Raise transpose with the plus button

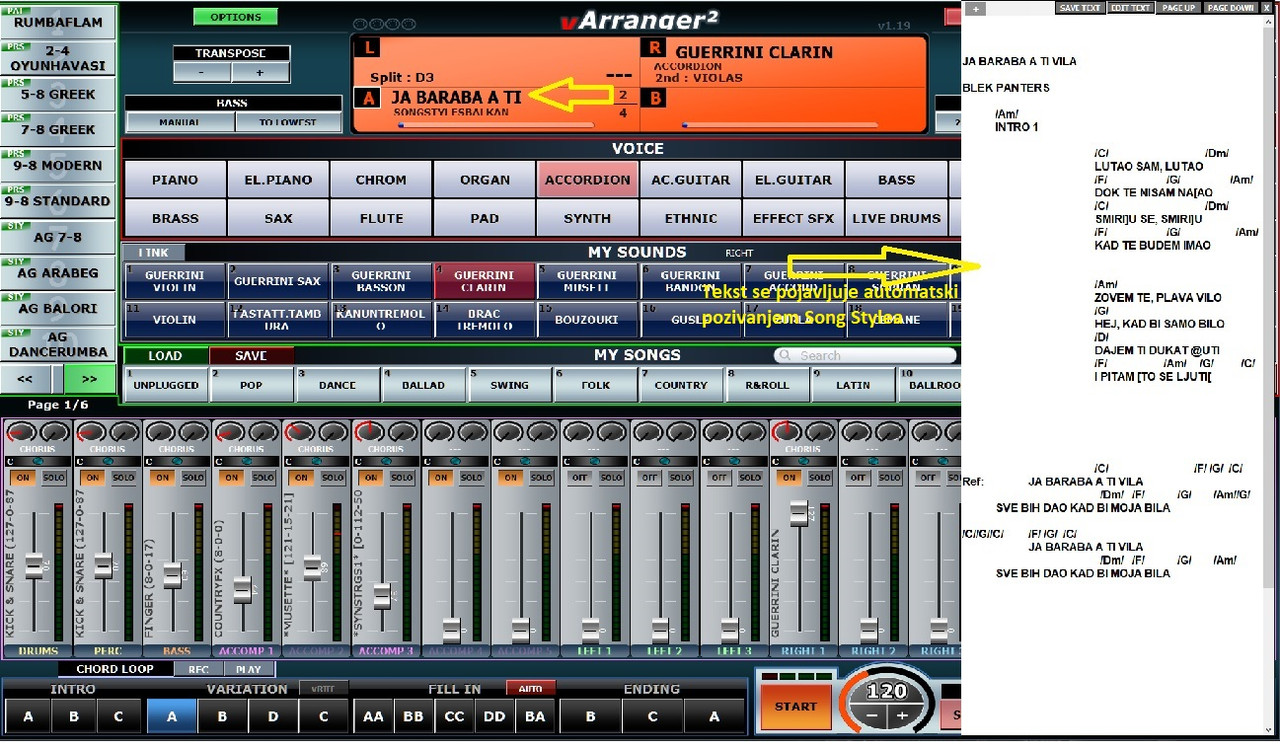260,72
